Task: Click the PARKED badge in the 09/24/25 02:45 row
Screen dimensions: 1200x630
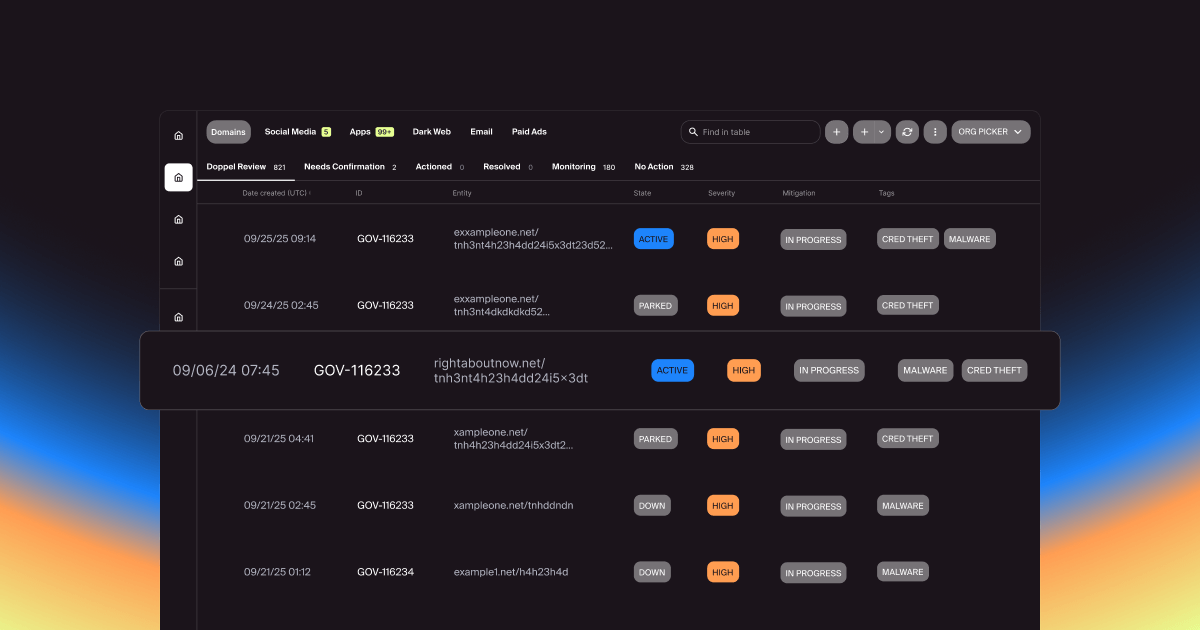Action: (x=656, y=306)
